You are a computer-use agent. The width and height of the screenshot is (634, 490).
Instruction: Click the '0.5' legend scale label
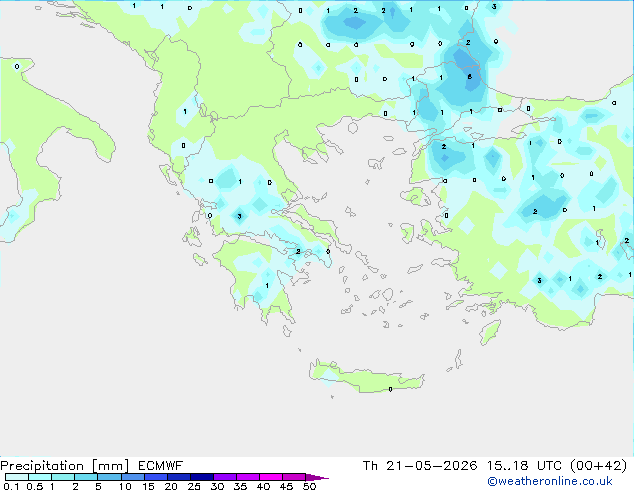click(x=35, y=486)
